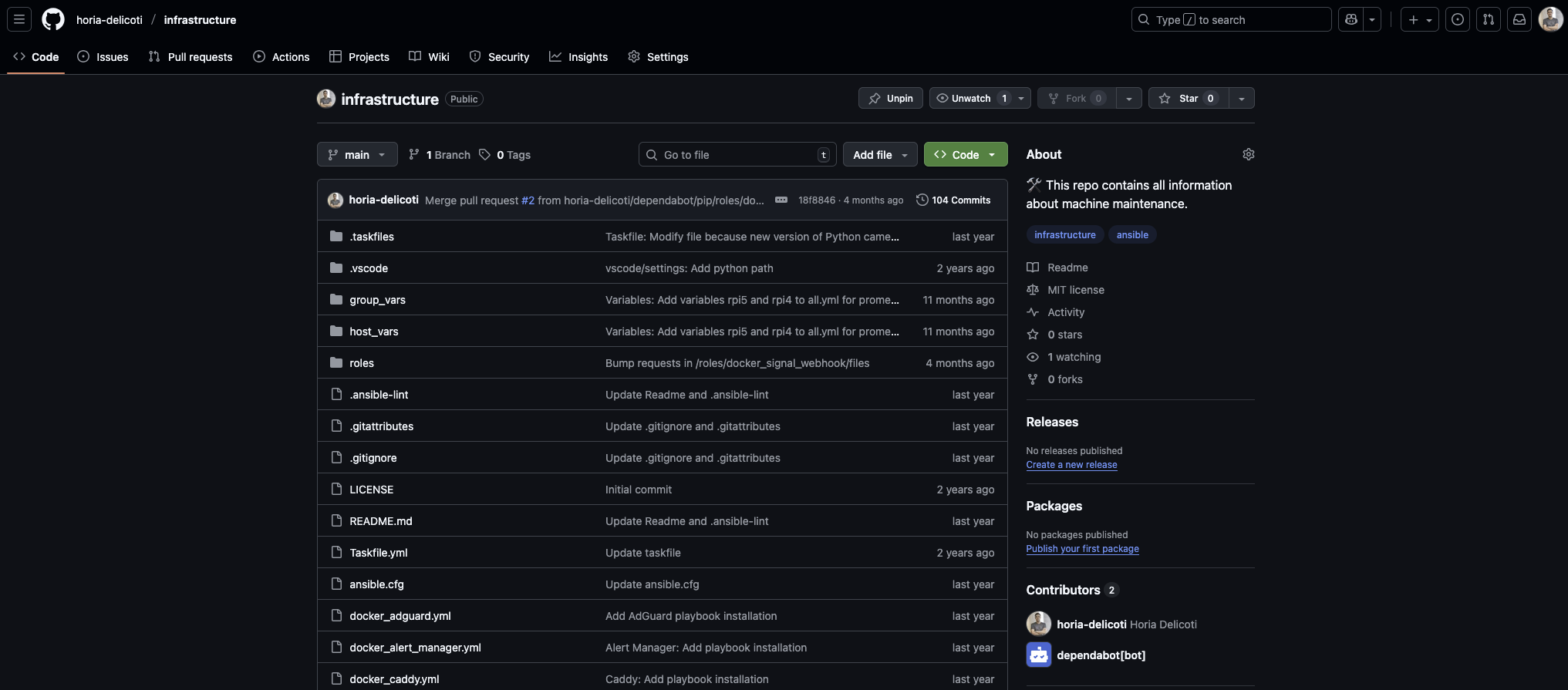Expand the green Code dropdown

[x=965, y=155]
